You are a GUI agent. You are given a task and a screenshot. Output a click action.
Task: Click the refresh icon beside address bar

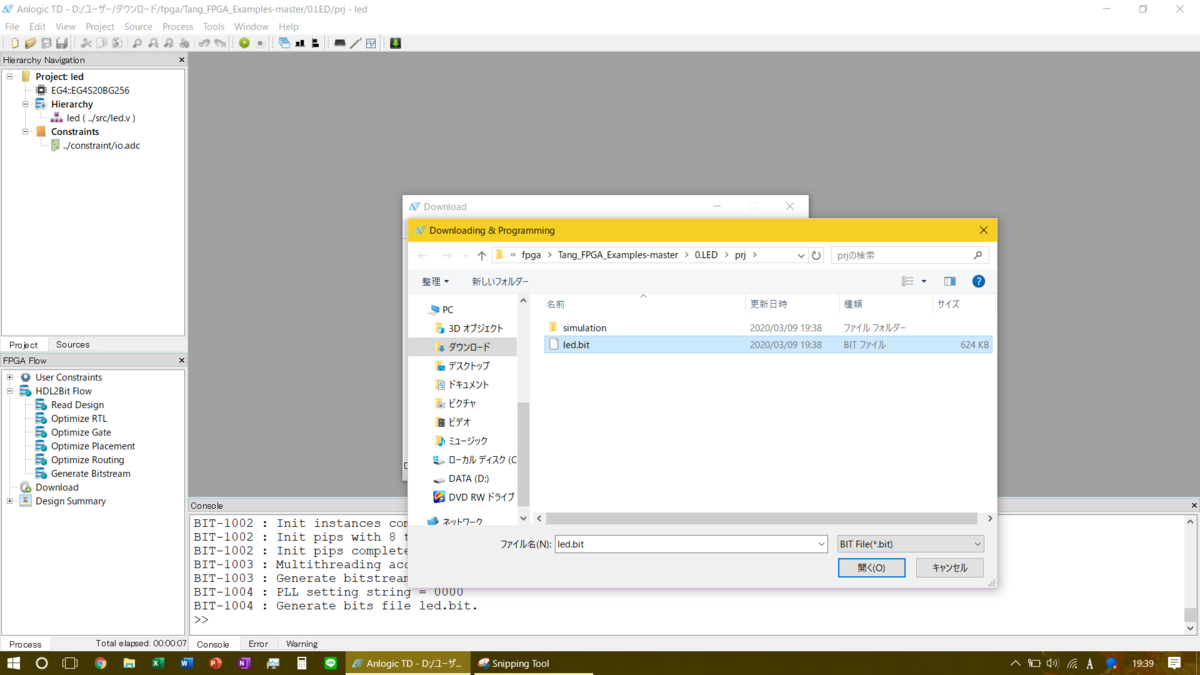pyautogui.click(x=816, y=255)
